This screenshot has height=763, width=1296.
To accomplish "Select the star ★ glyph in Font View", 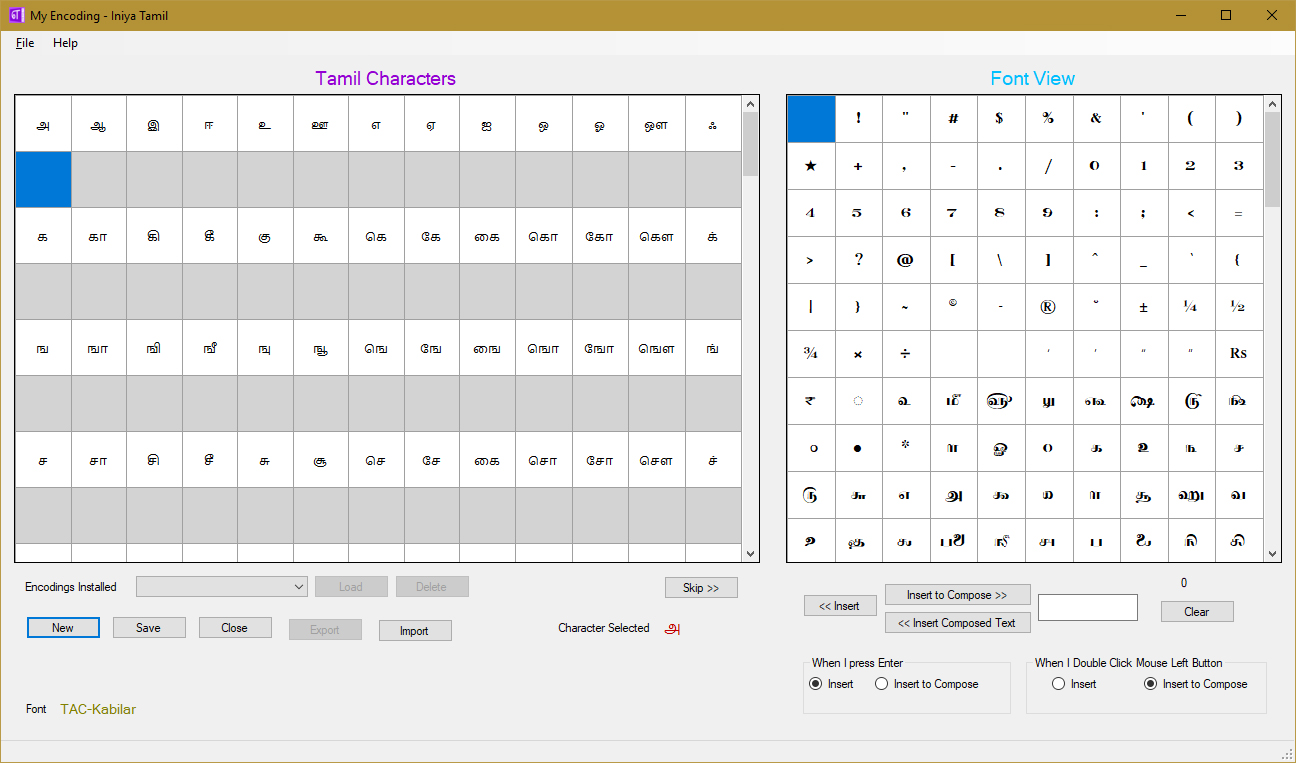I will click(810, 165).
